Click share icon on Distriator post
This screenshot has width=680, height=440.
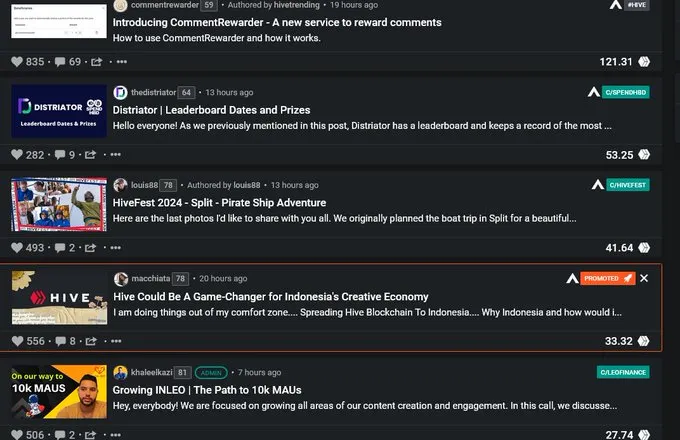point(90,155)
